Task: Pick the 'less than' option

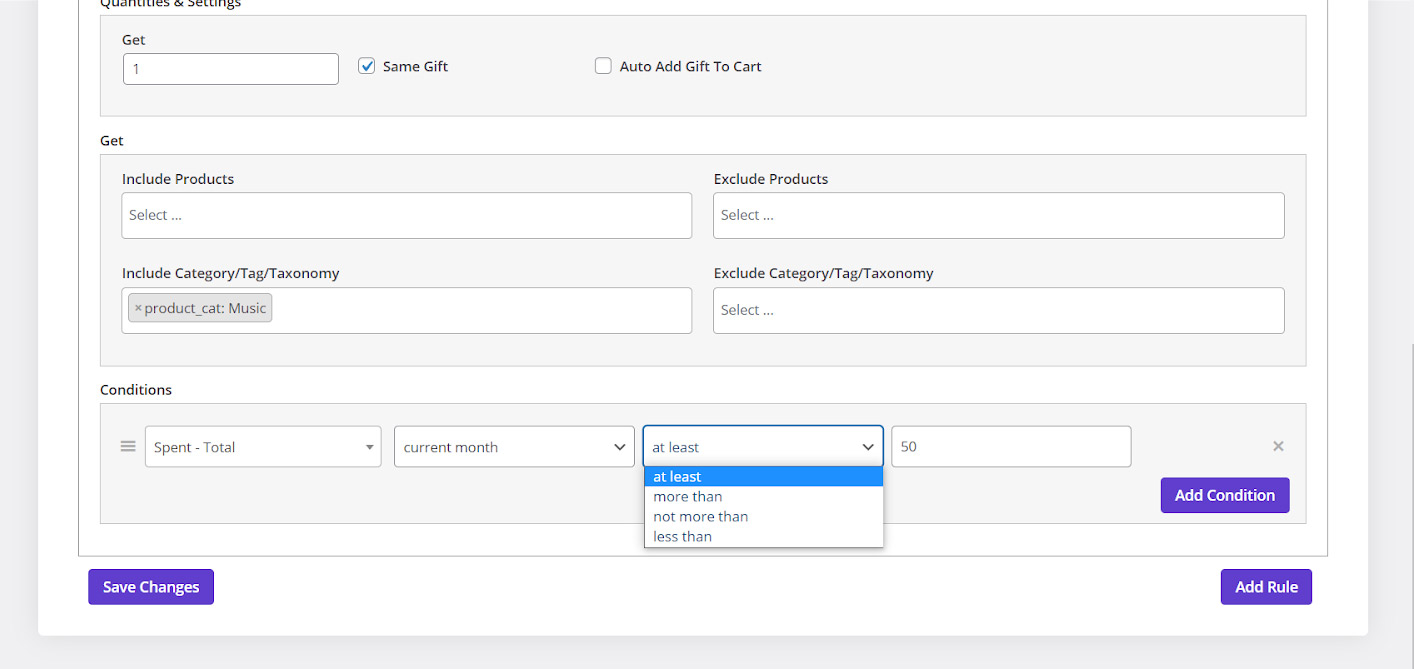Action: click(x=682, y=537)
